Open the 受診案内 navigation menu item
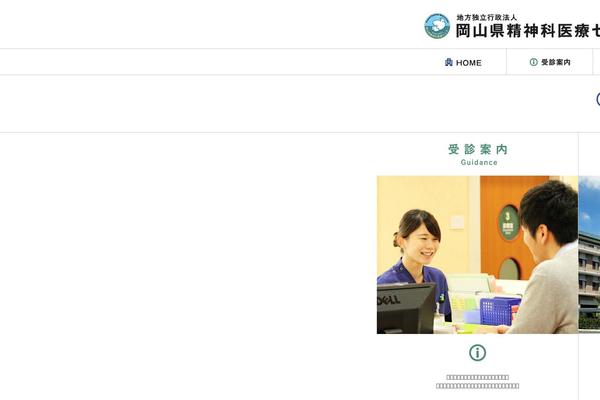Viewport: 600px width, 400px height. (x=549, y=62)
